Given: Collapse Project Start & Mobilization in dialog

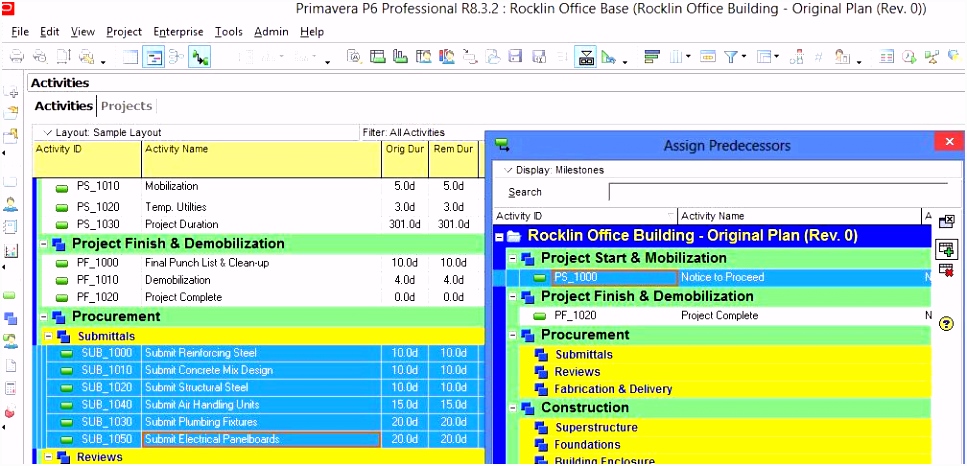Looking at the screenshot, I should 512,258.
